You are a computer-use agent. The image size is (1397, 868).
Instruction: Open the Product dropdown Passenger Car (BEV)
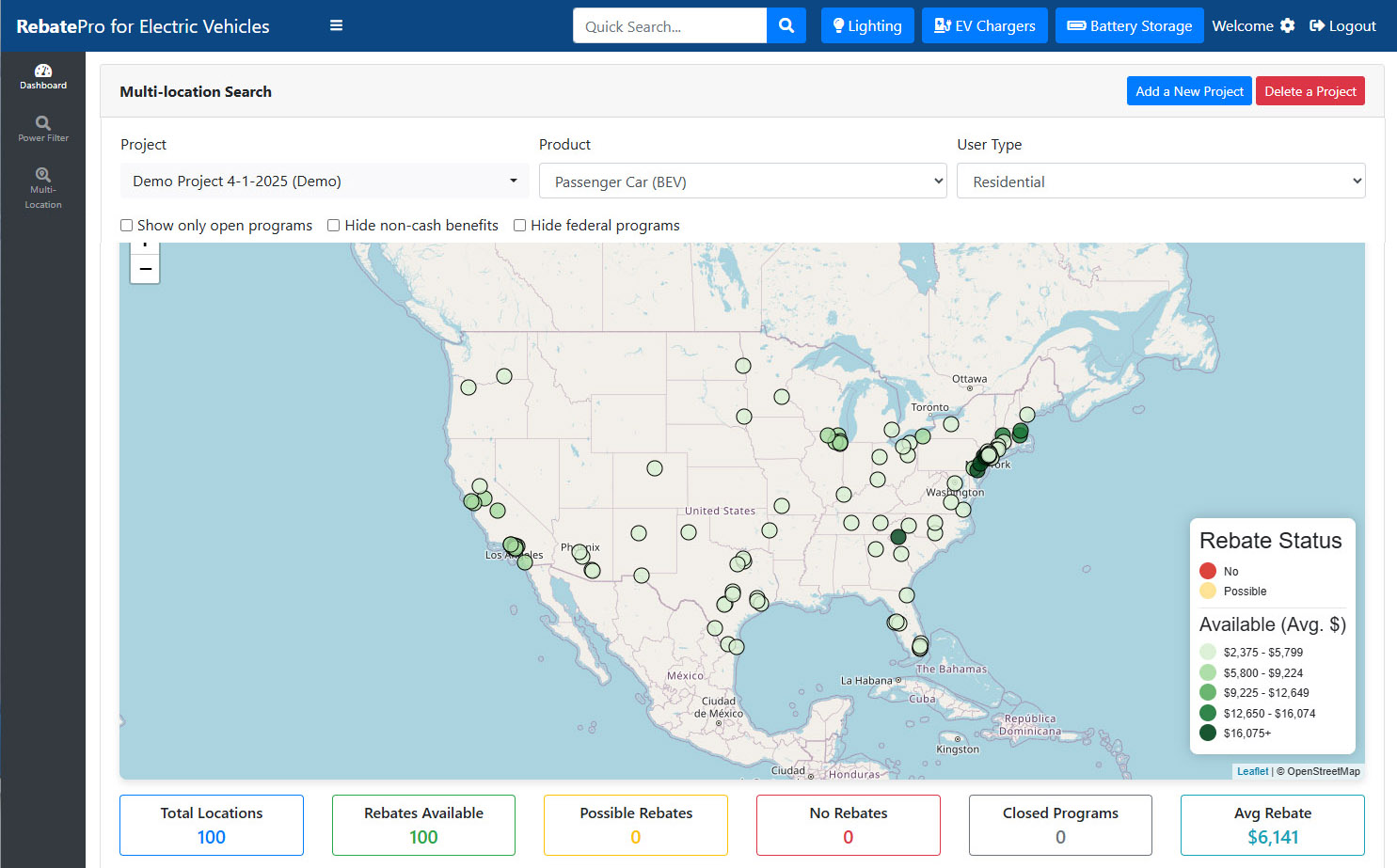click(742, 181)
